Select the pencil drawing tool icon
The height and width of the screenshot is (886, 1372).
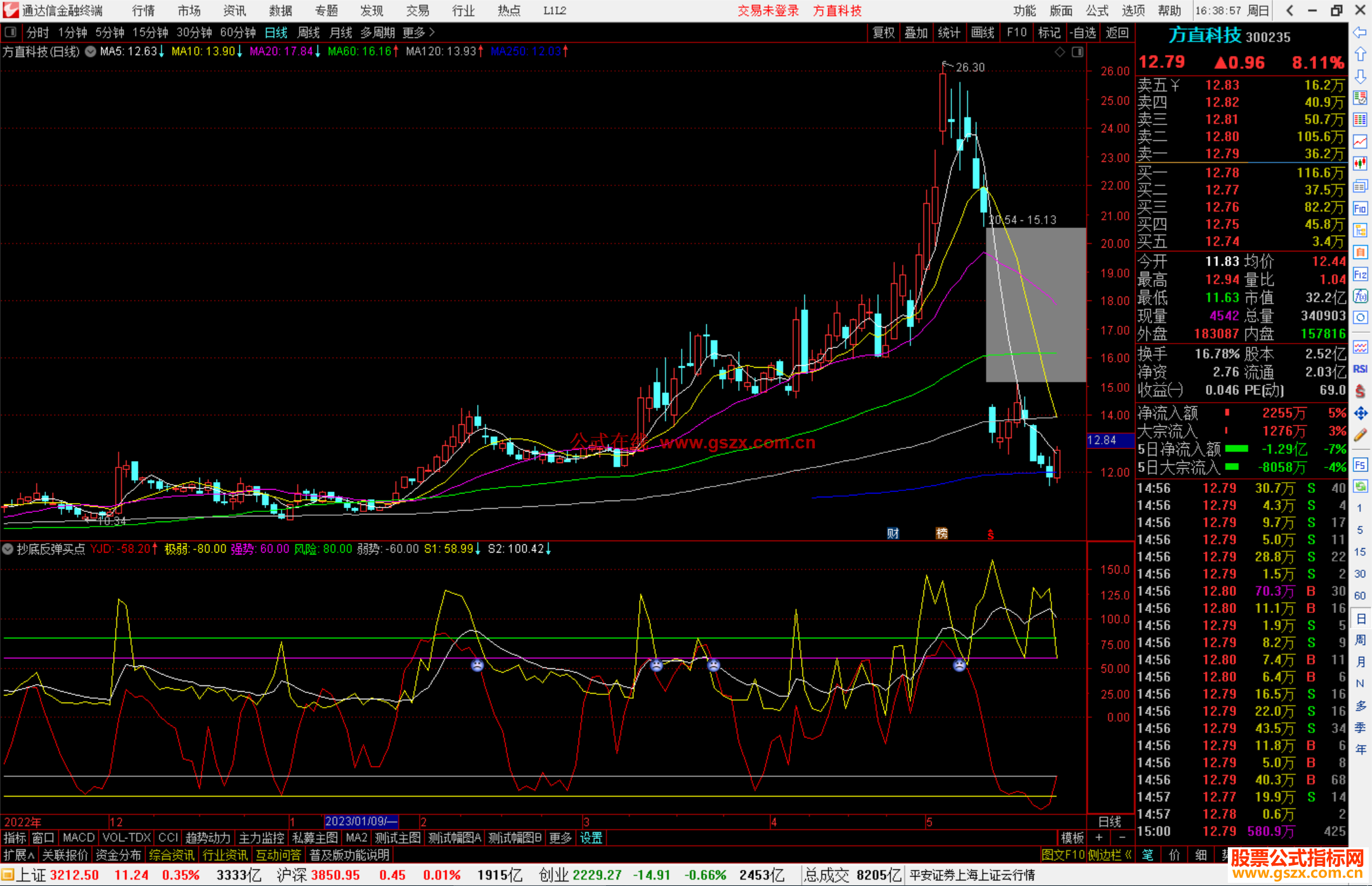coord(1360,435)
